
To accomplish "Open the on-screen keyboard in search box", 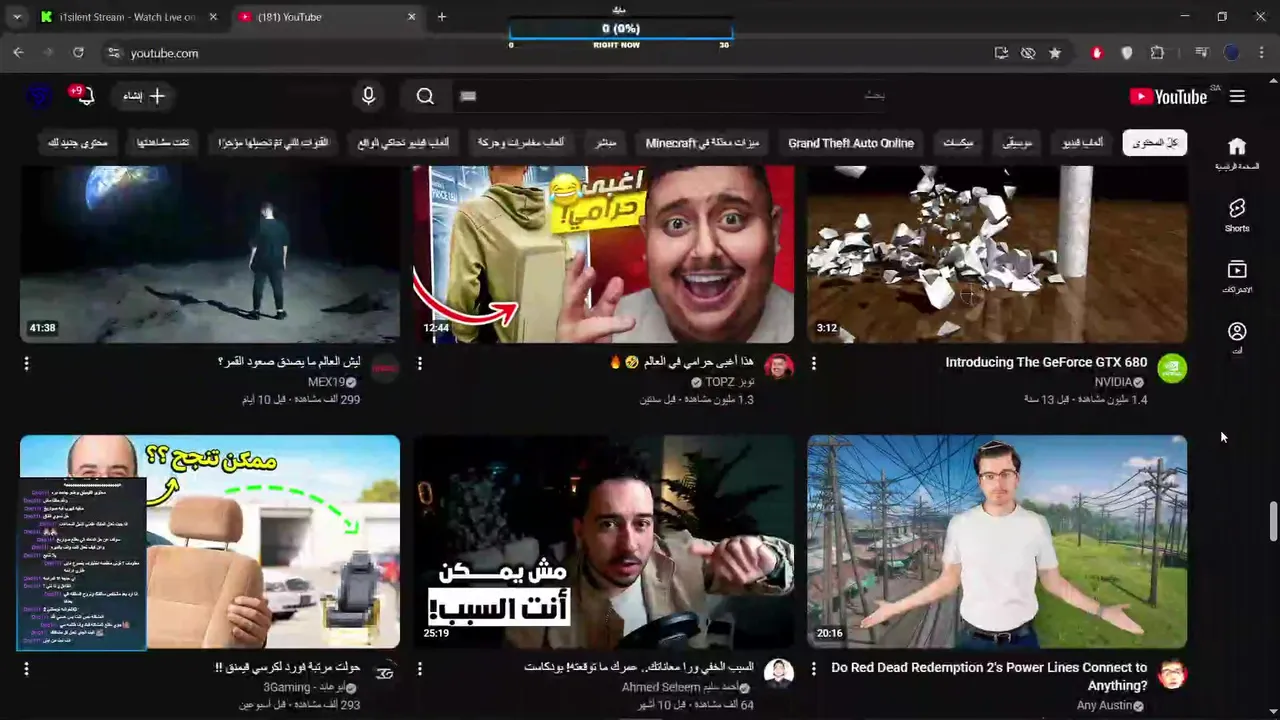I will tap(468, 96).
